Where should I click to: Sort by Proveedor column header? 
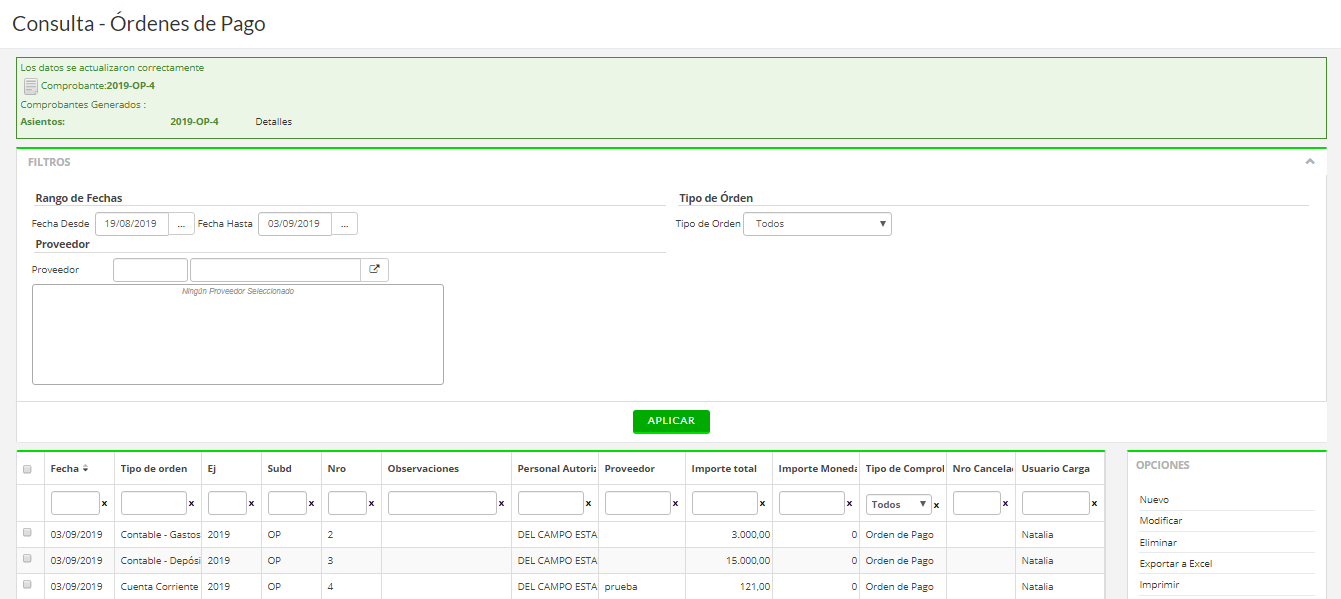point(630,469)
